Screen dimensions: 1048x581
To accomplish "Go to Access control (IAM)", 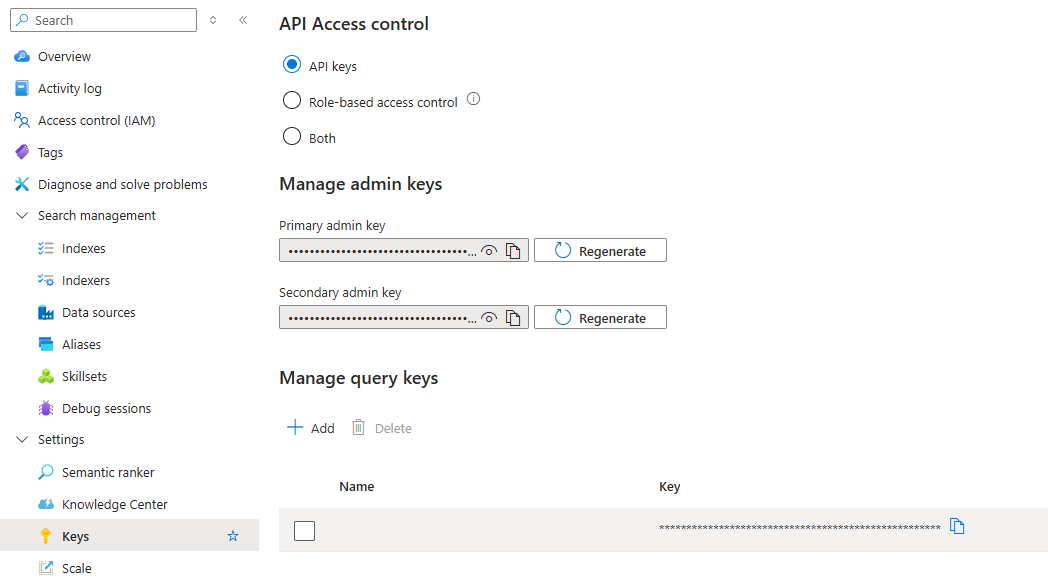I will 96,120.
